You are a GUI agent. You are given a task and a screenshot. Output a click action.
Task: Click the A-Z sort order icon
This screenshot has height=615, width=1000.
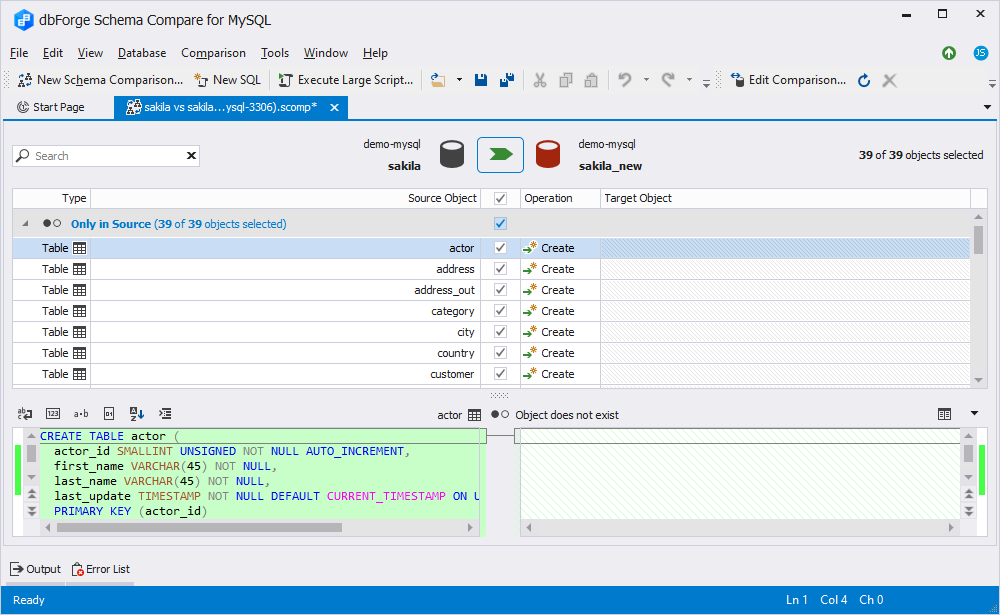tap(136, 413)
